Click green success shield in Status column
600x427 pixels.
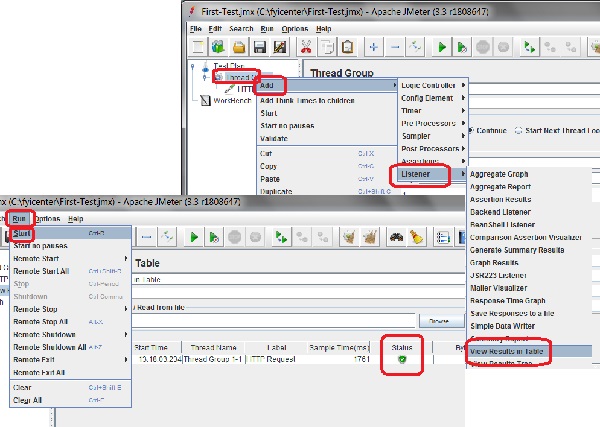pos(402,359)
